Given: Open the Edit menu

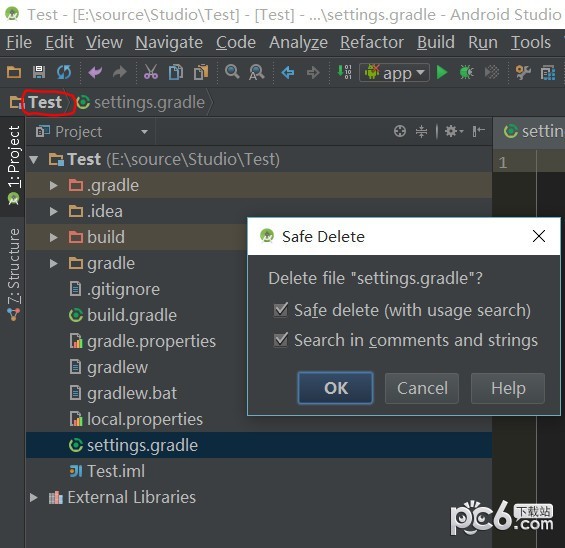Looking at the screenshot, I should 59,43.
